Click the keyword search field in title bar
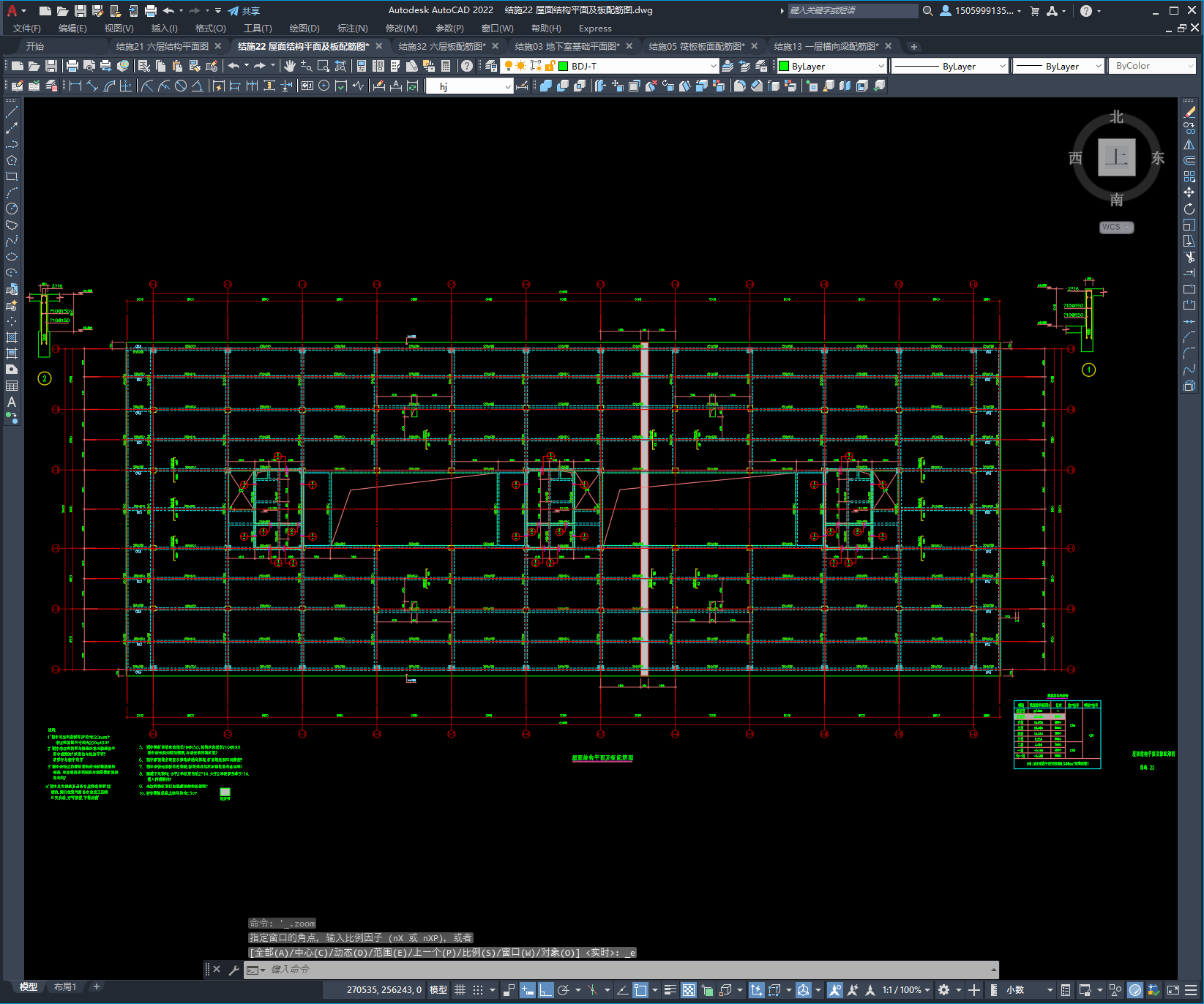1204x1004 pixels. click(x=852, y=11)
